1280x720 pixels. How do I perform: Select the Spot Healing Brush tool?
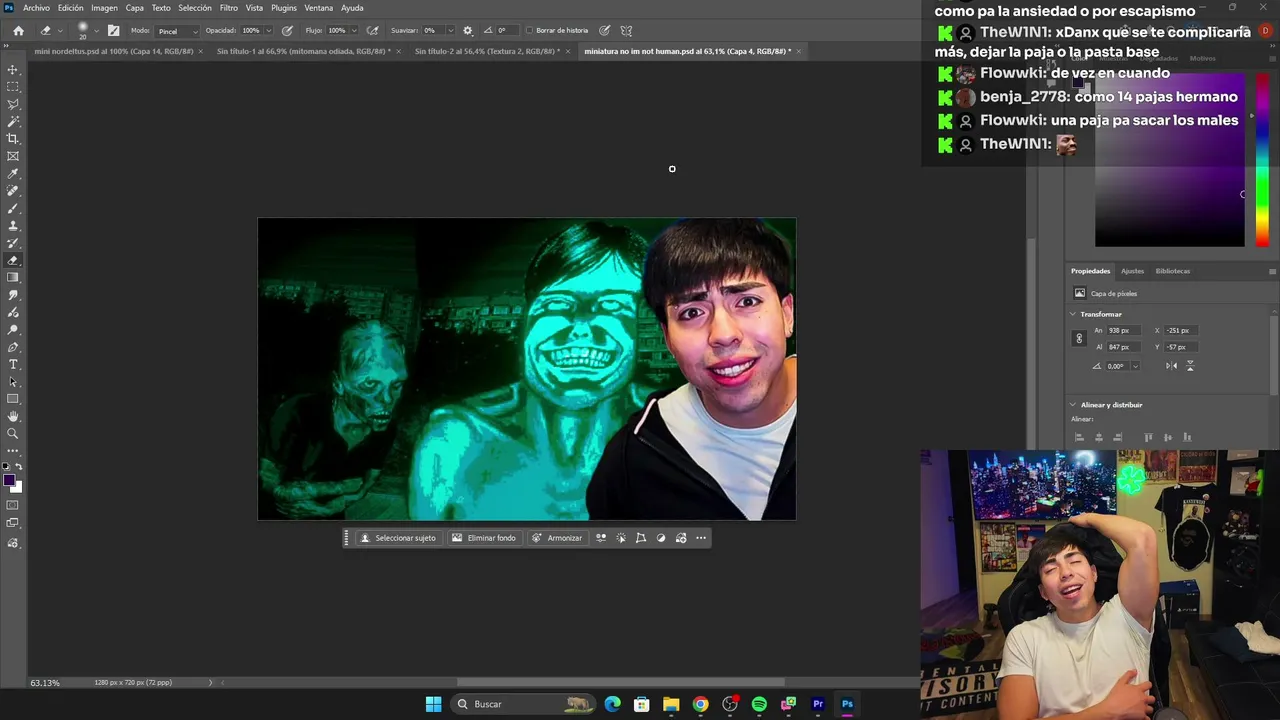point(13,191)
